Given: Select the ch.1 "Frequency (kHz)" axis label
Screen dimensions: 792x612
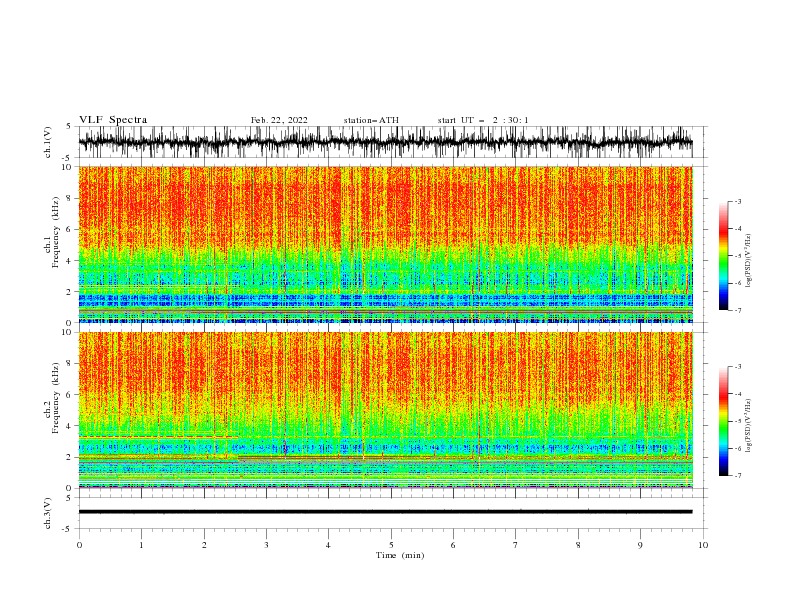Looking at the screenshot, I should click(56, 233).
